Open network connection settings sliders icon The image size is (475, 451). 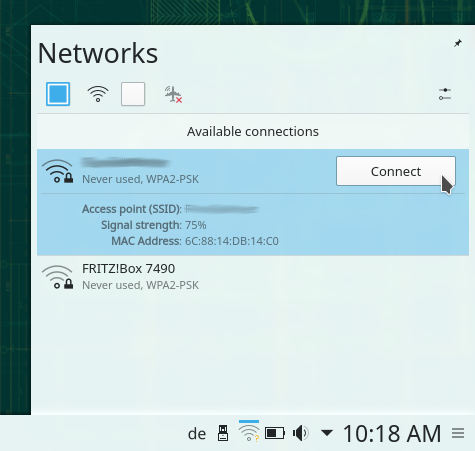[x=445, y=94]
